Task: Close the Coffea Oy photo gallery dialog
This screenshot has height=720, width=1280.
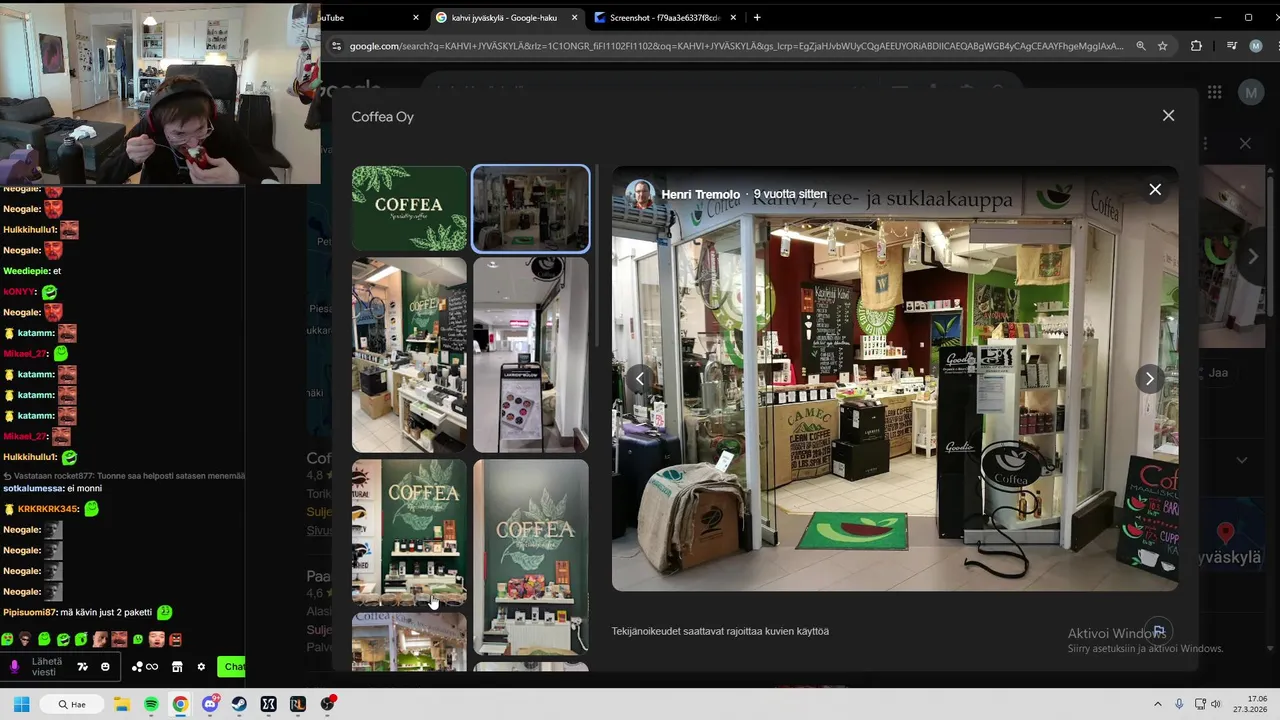Action: (1168, 116)
